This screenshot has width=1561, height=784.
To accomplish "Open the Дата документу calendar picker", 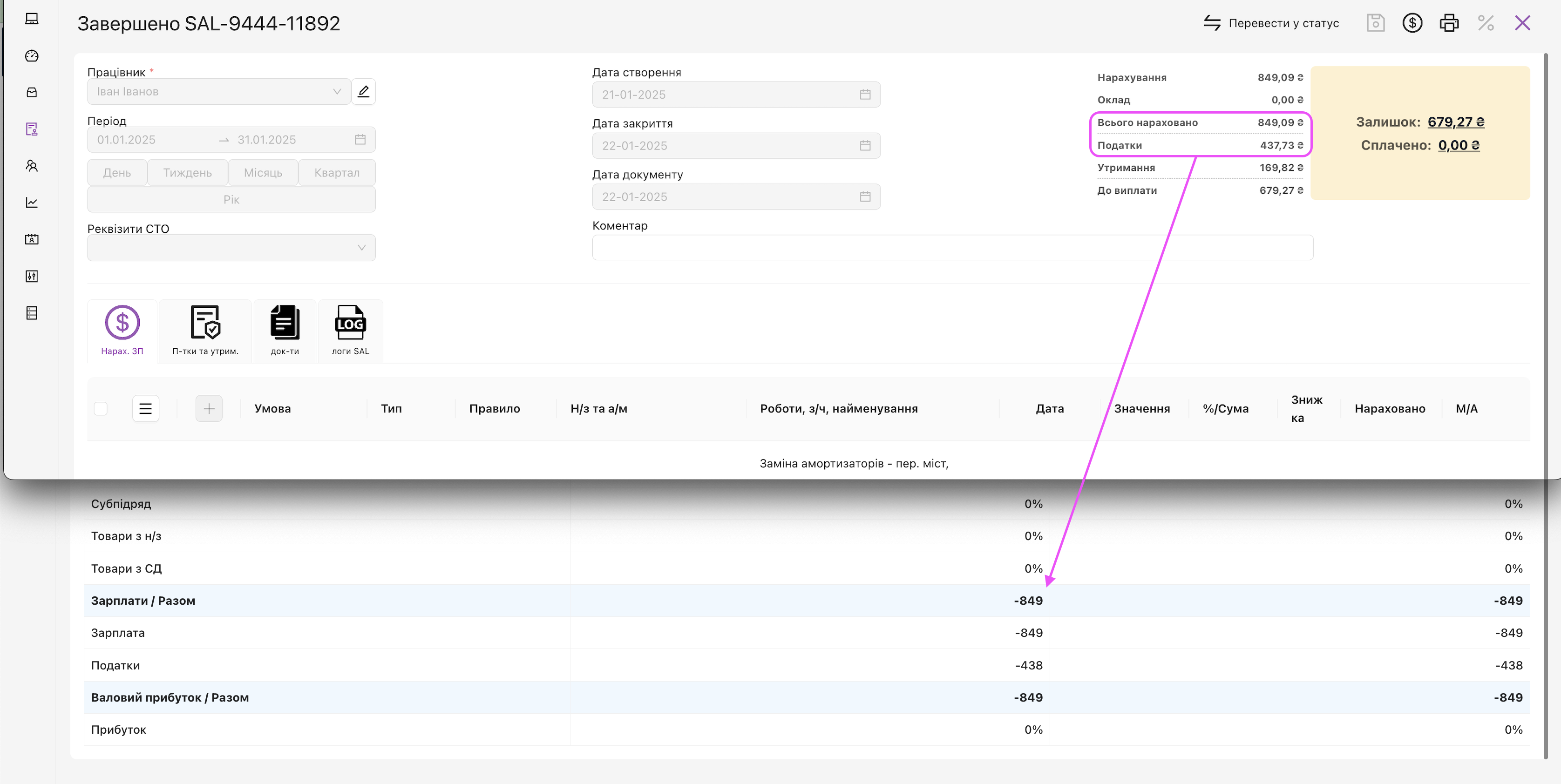I will (x=865, y=197).
